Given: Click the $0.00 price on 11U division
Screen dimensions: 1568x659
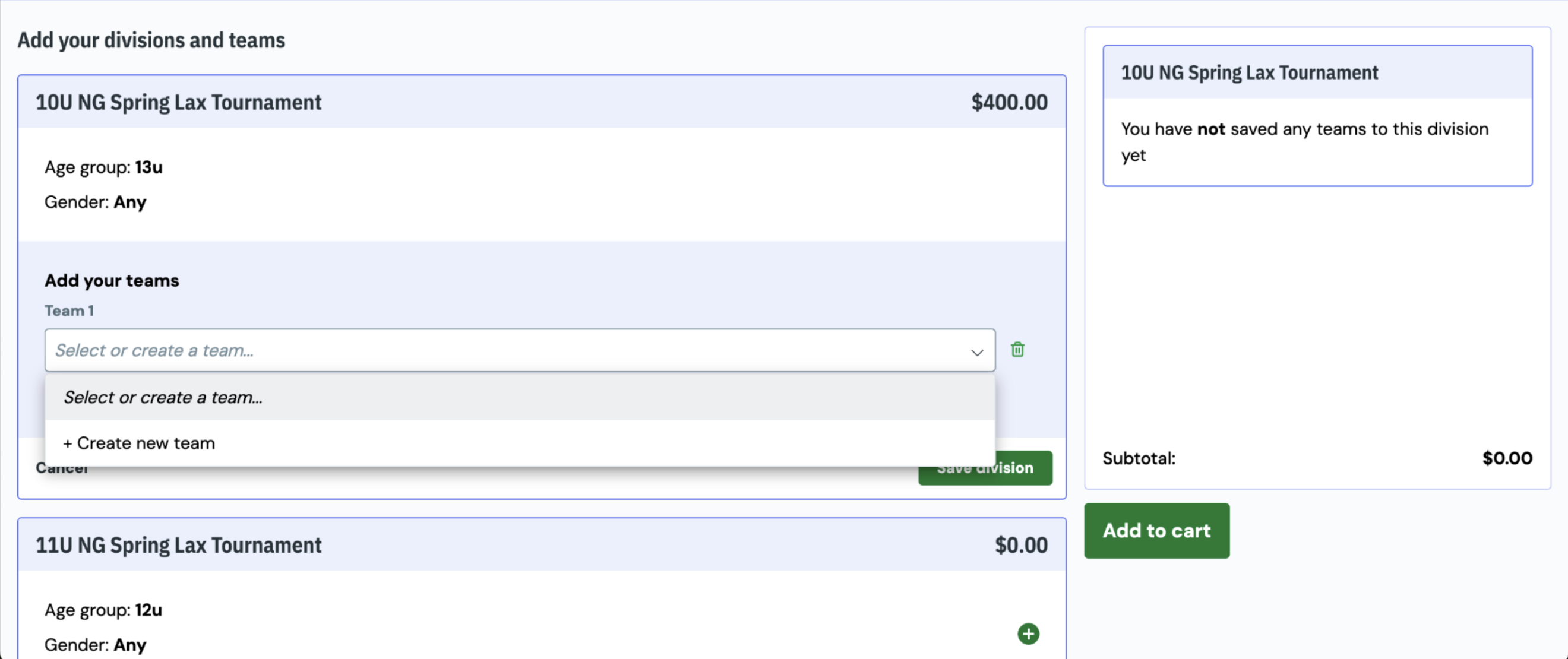Looking at the screenshot, I should click(x=1021, y=545).
